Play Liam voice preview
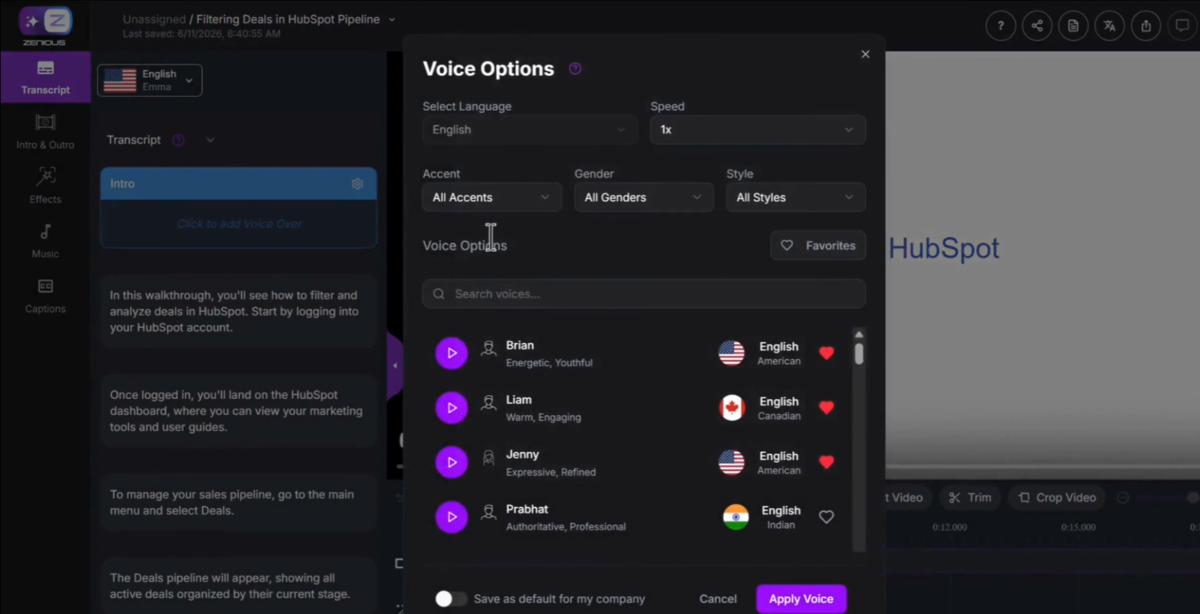The image size is (1200, 614). pyautogui.click(x=452, y=407)
